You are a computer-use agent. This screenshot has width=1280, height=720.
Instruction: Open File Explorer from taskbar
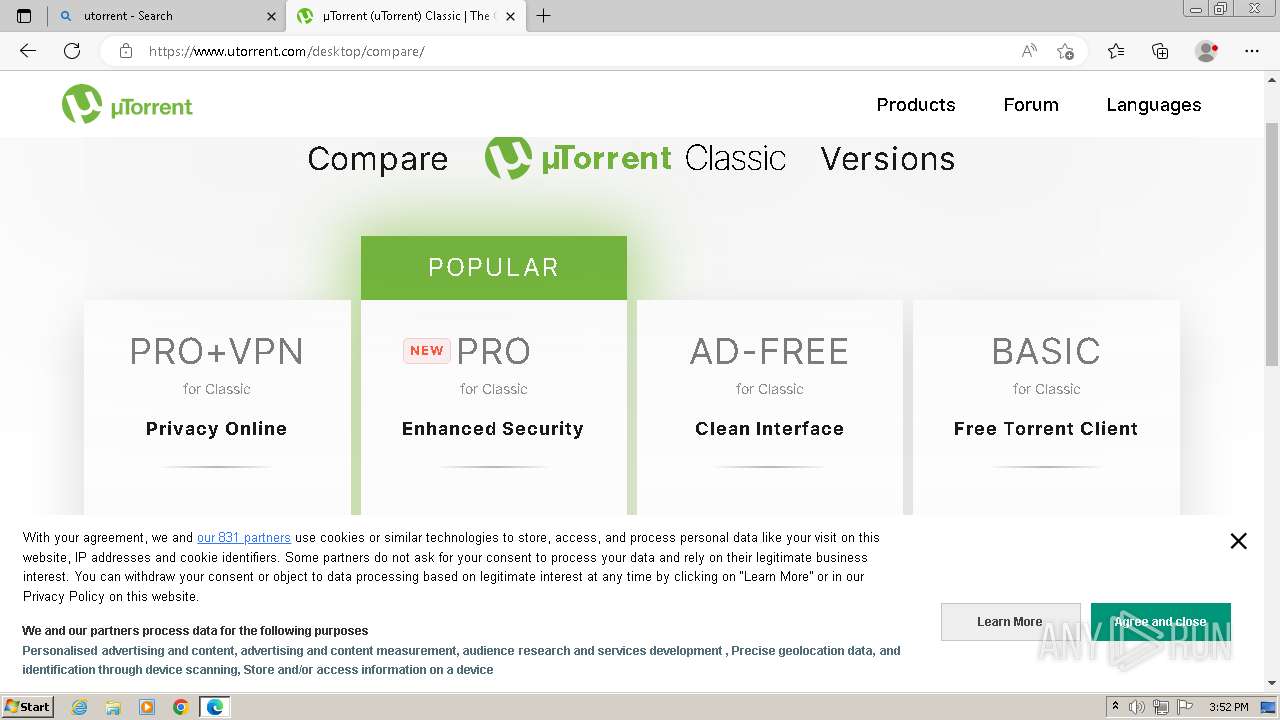tap(113, 707)
